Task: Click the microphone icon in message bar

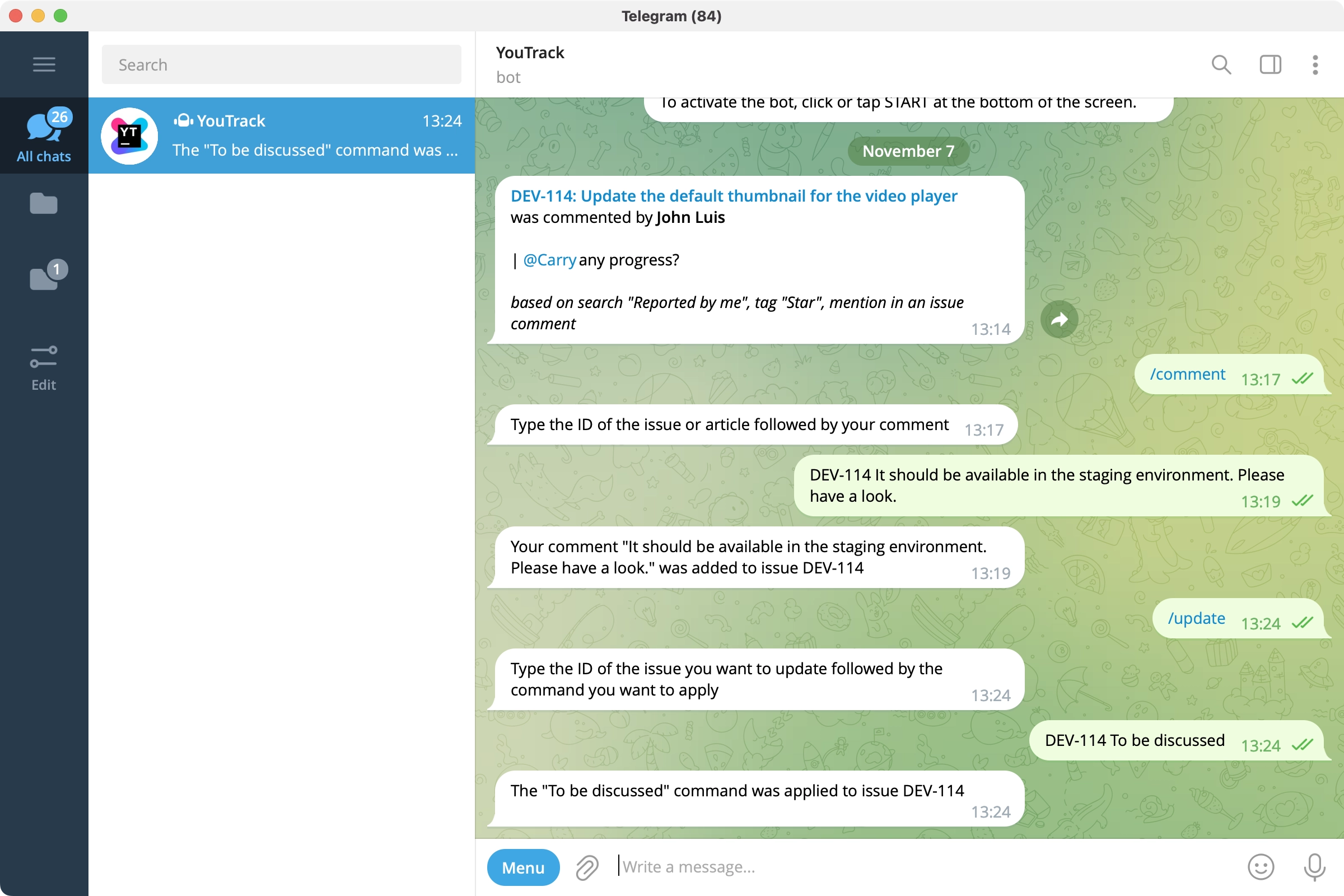Action: tap(1311, 866)
